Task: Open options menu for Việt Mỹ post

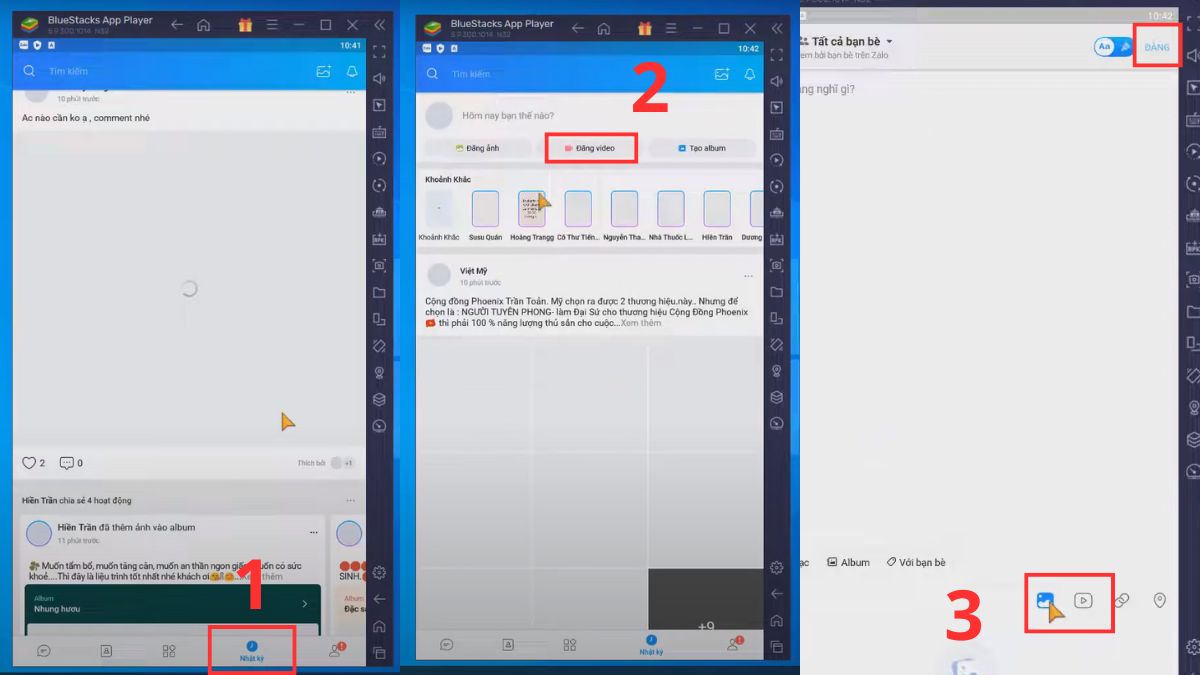Action: pos(748,275)
